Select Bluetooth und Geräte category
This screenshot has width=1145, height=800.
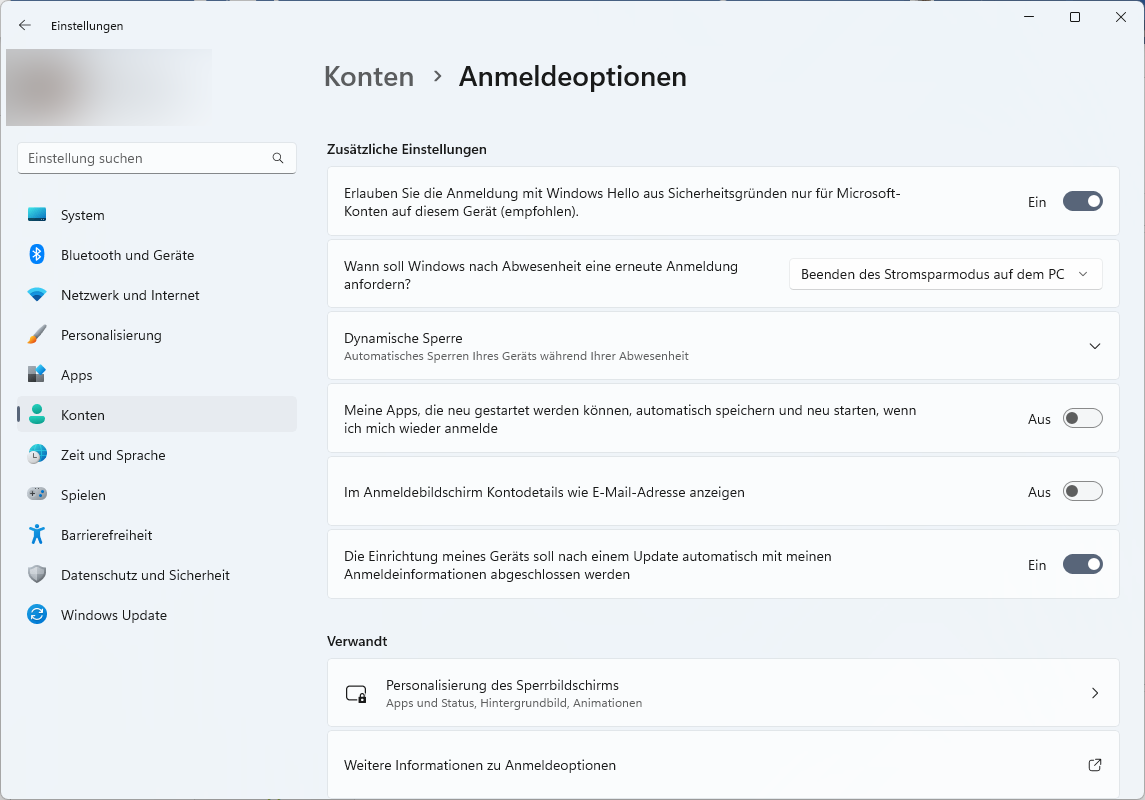[x=157, y=255]
